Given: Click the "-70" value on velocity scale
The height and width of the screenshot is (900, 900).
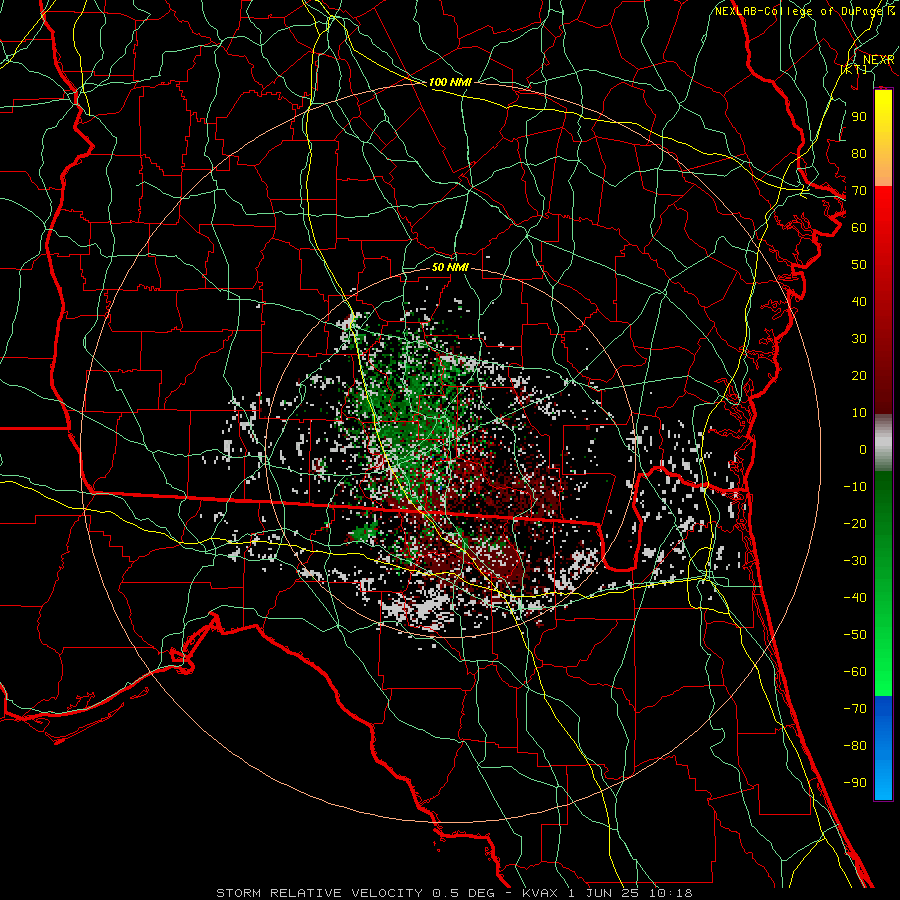Looking at the screenshot, I should tap(855, 709).
